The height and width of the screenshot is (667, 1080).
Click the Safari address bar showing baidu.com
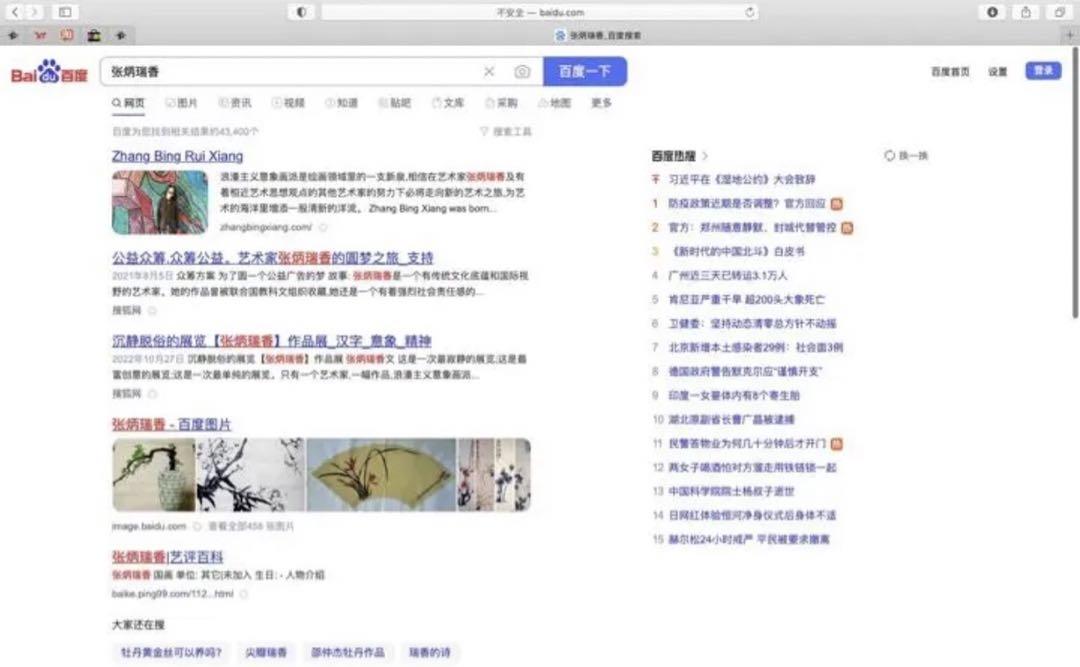click(x=540, y=12)
